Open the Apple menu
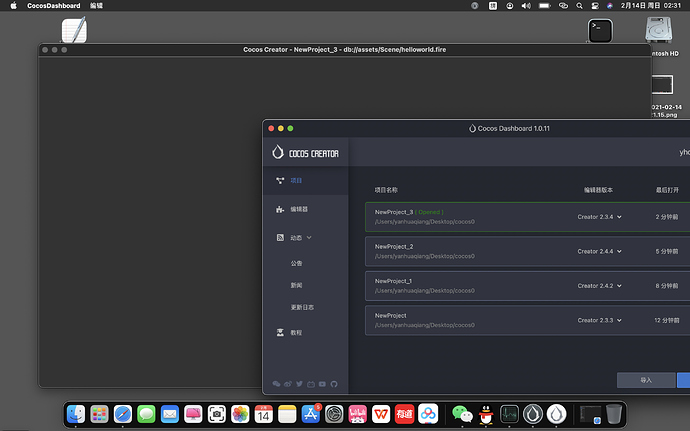 [x=13, y=6]
